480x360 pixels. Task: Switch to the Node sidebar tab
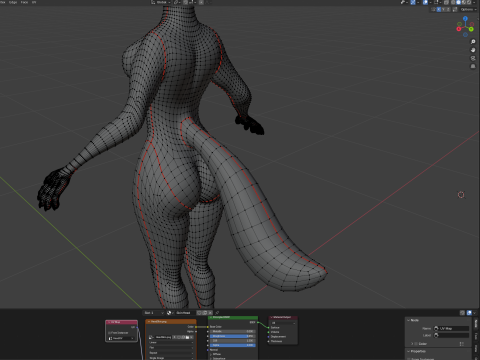(x=476, y=324)
